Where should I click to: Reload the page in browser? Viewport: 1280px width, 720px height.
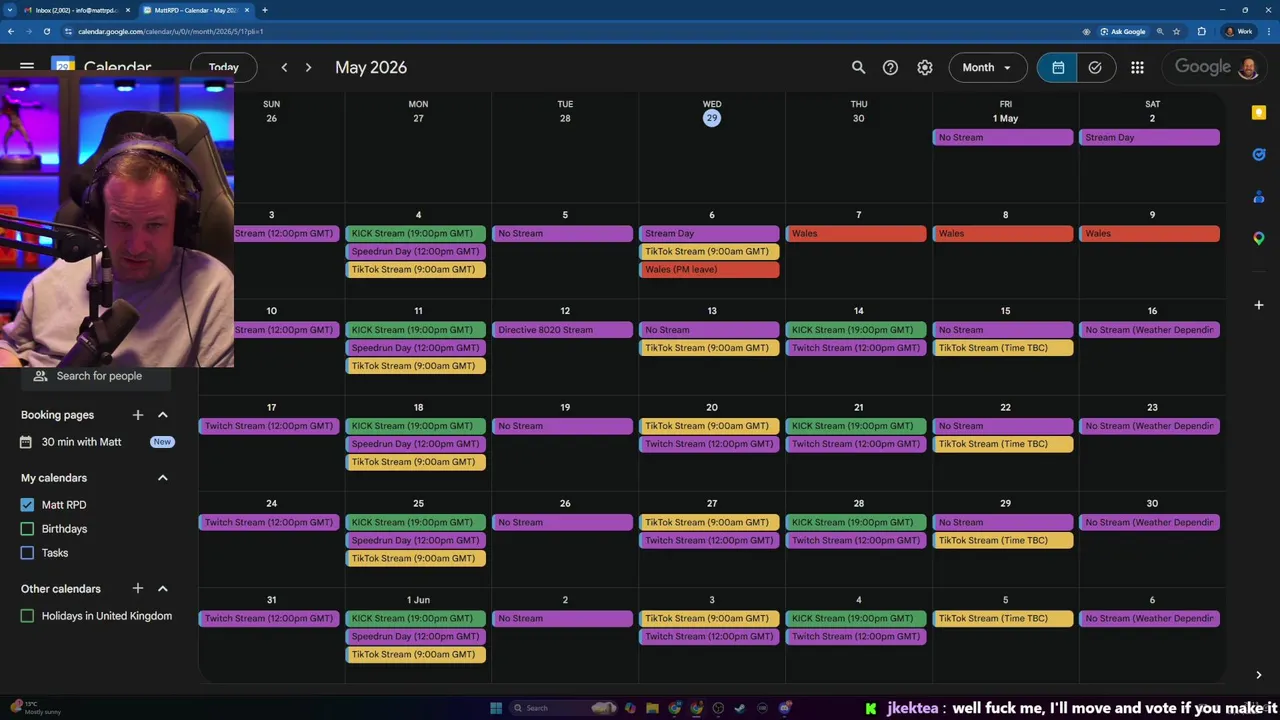(x=47, y=31)
